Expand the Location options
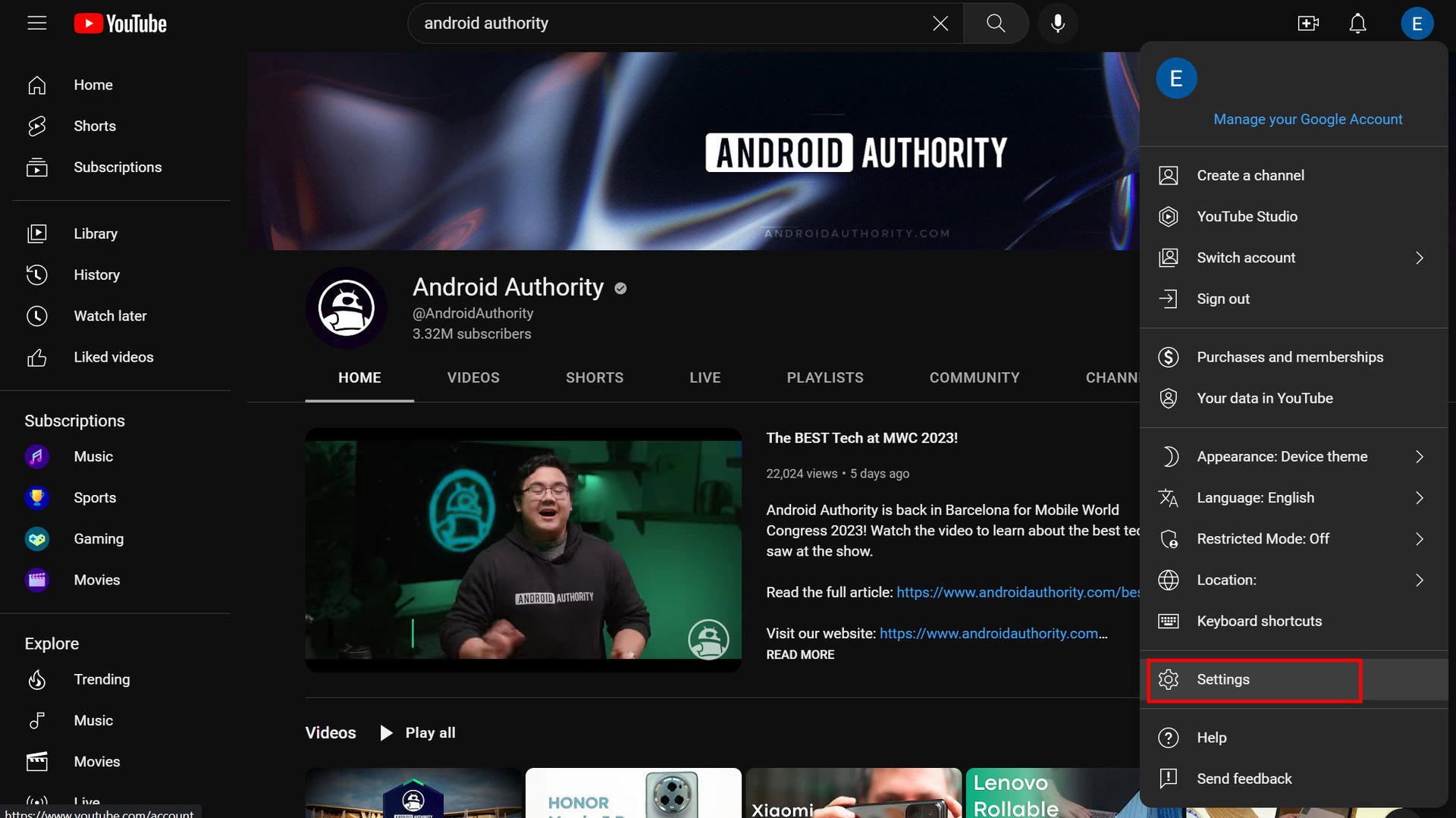1456x818 pixels. 1294,579
